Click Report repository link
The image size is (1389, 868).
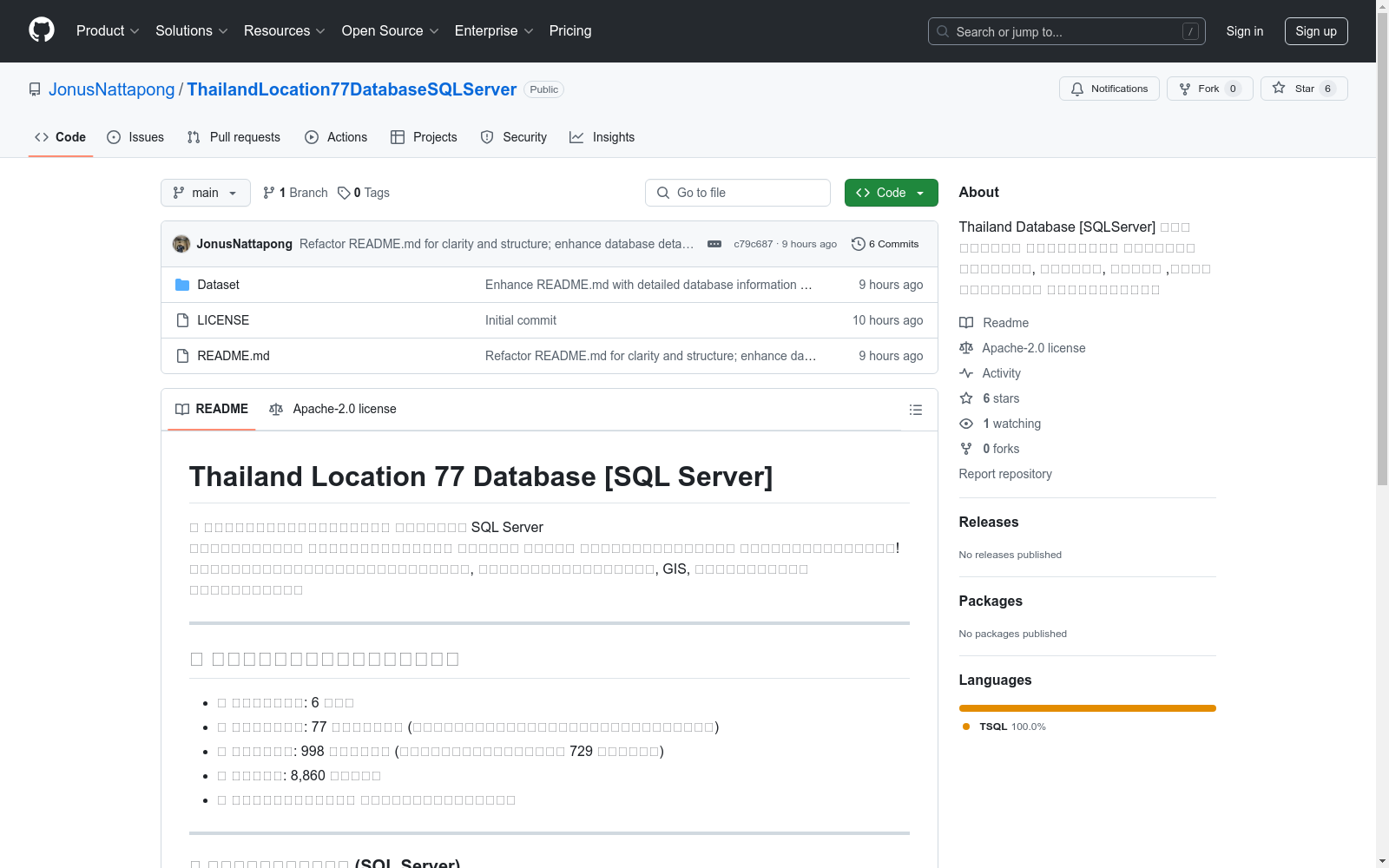pyautogui.click(x=1005, y=474)
